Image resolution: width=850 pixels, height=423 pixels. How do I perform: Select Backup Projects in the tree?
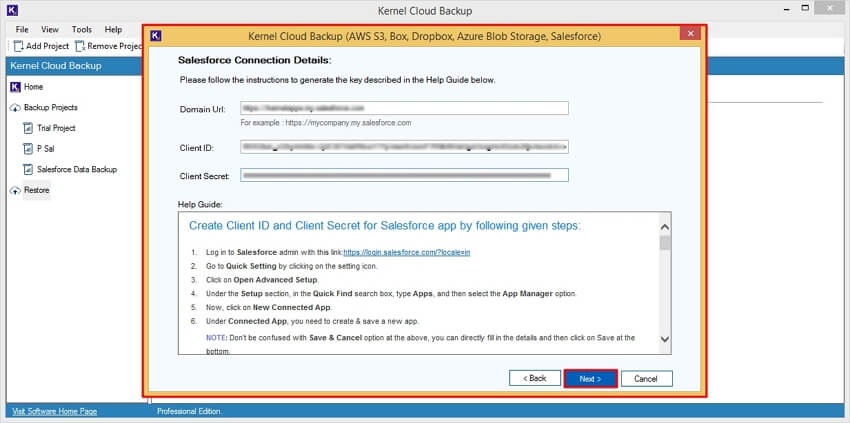[x=51, y=107]
